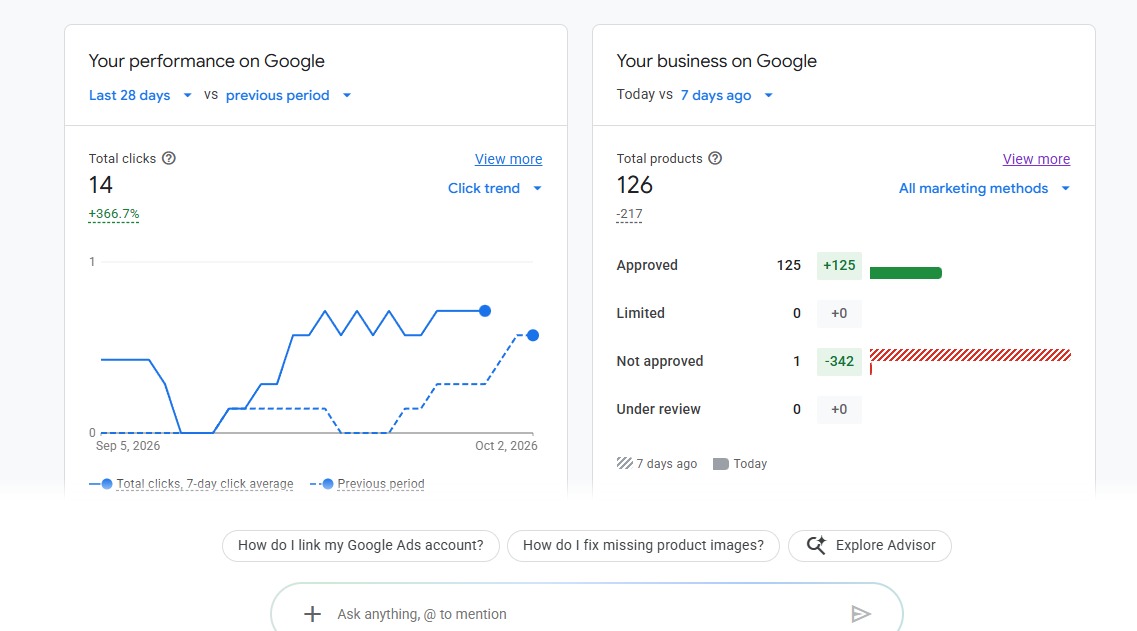Click the 'Your business on Google' heading
This screenshot has width=1137, height=631.
tap(716, 61)
